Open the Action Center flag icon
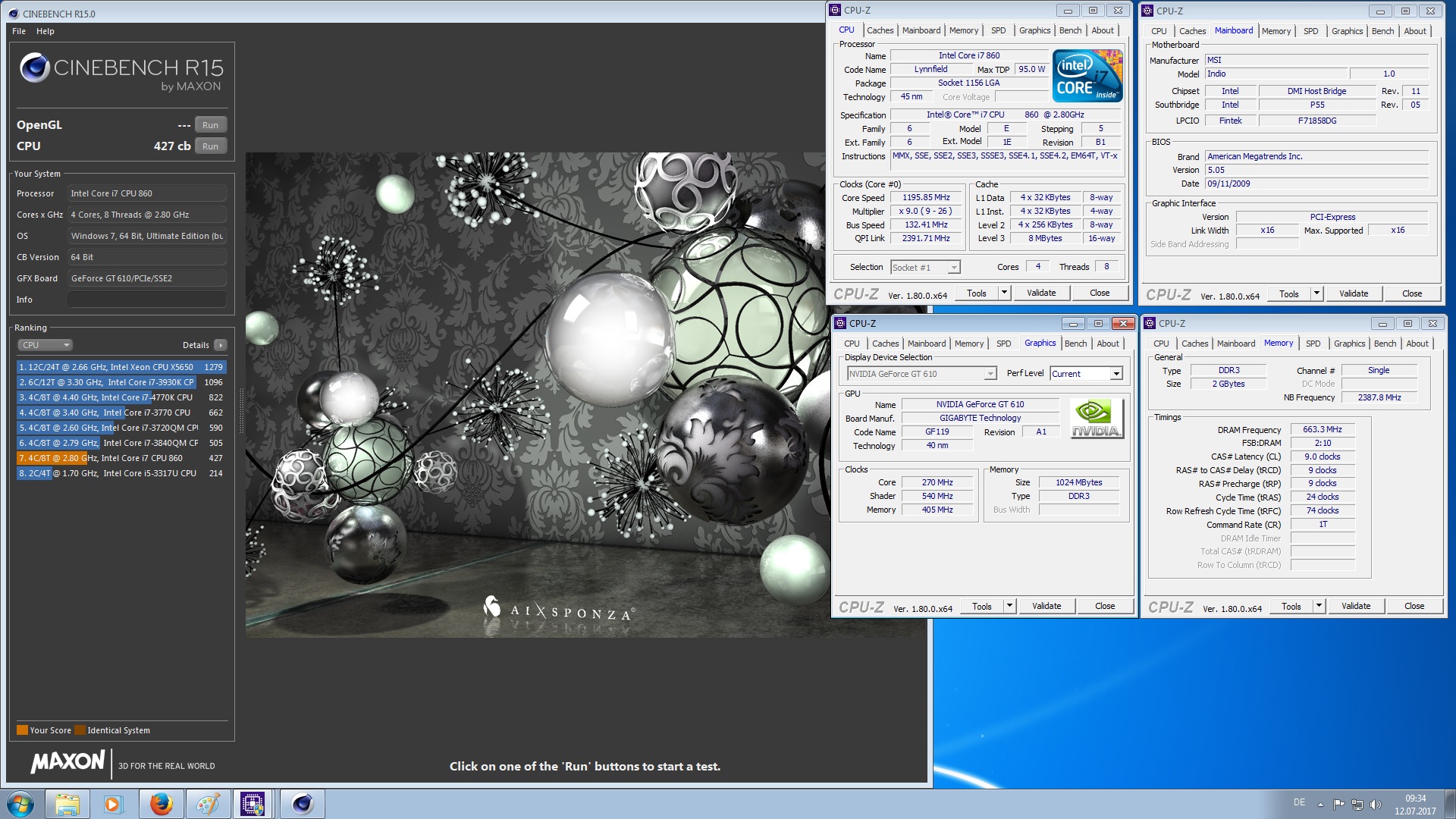The image size is (1456, 819). 1338,804
